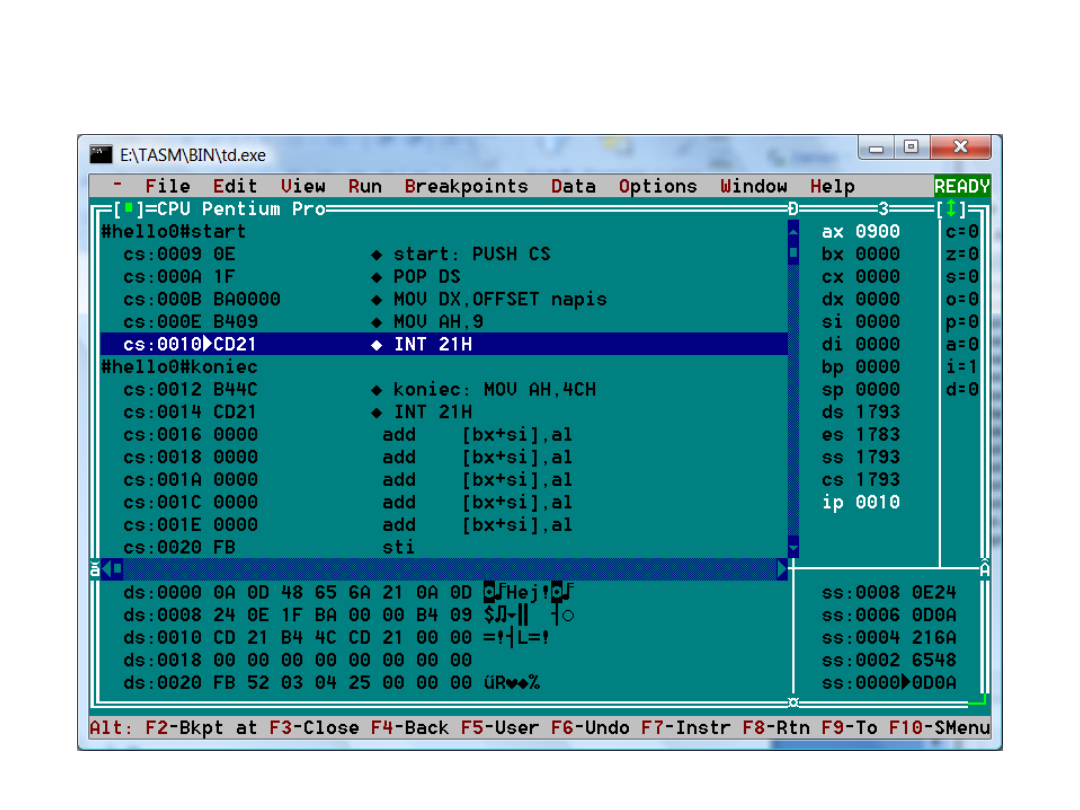Click the CPU window close box
The height and width of the screenshot is (810, 1080).
coord(127,209)
